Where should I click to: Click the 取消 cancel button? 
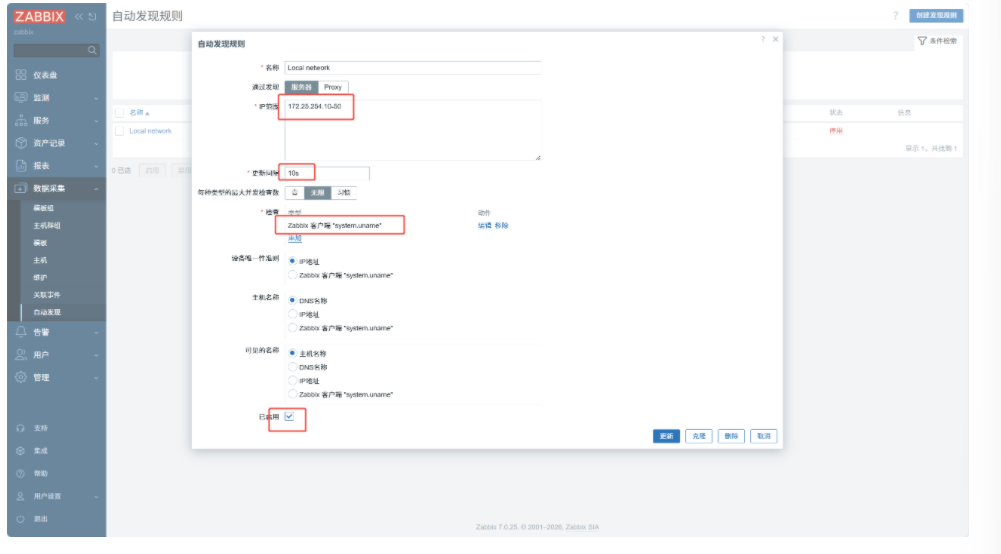(x=764, y=436)
